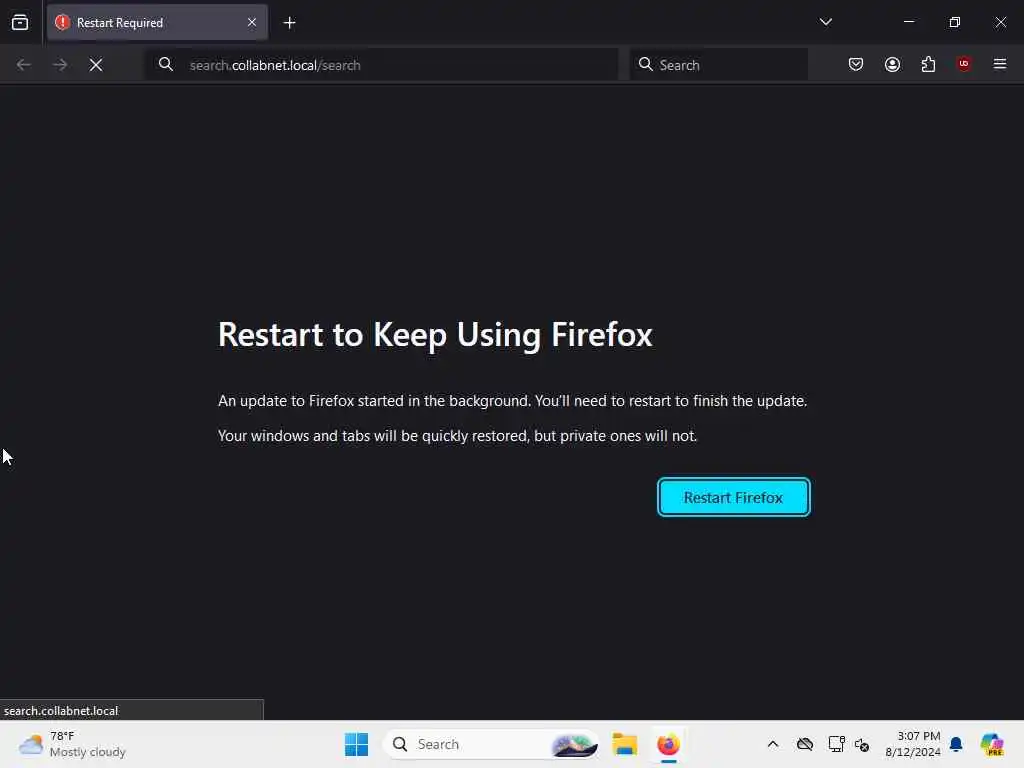
Task: Click the muted volume tray icon
Action: [x=862, y=744]
